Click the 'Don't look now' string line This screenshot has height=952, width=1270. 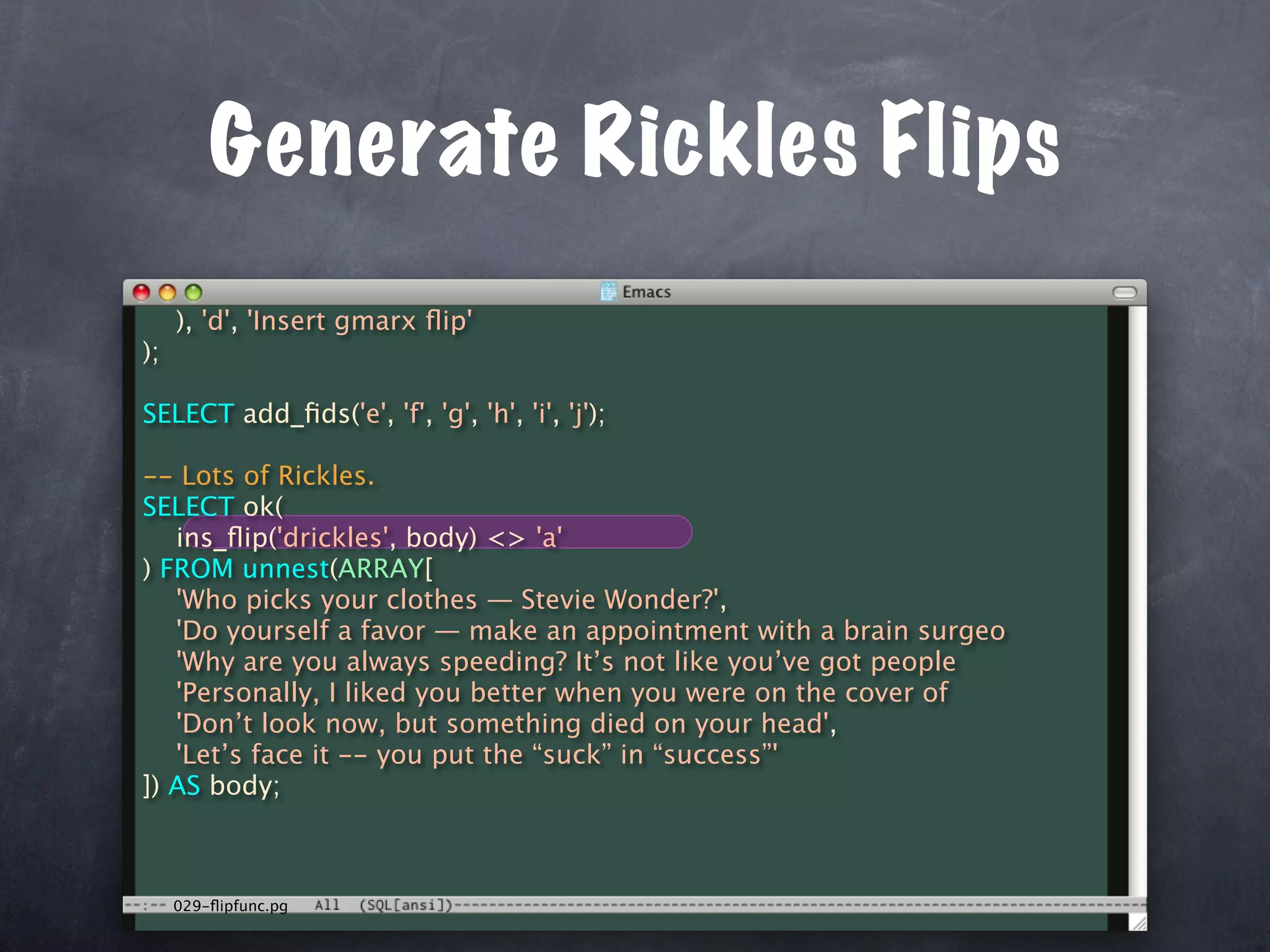click(507, 723)
